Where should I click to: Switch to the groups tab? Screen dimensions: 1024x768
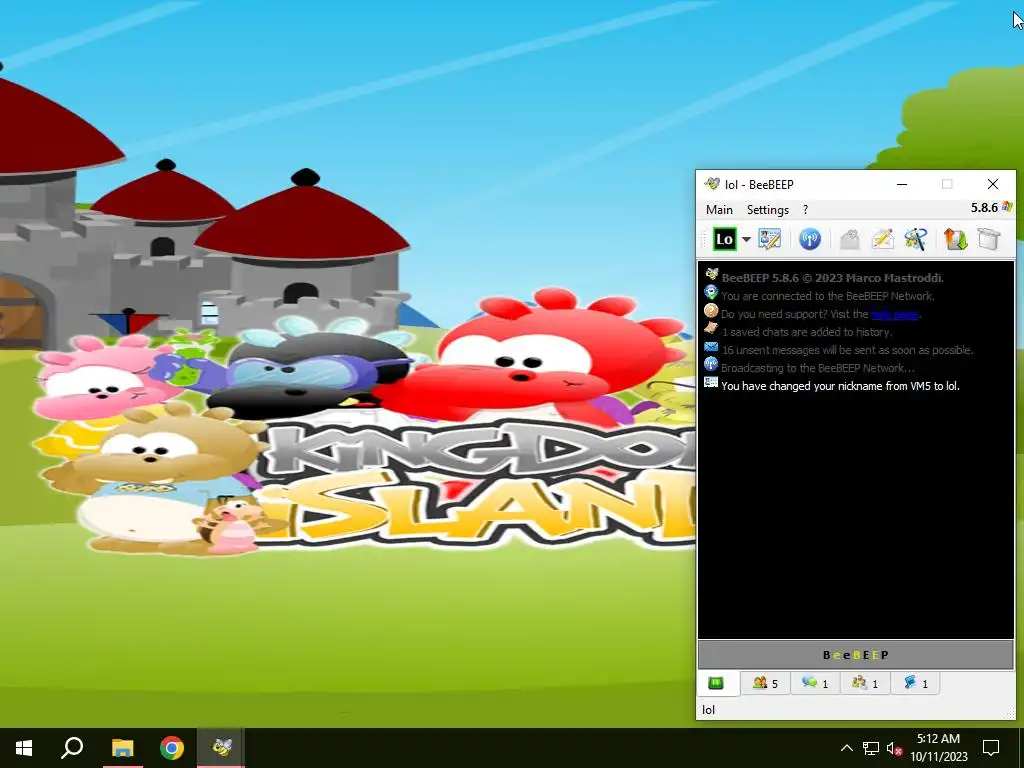coord(865,683)
